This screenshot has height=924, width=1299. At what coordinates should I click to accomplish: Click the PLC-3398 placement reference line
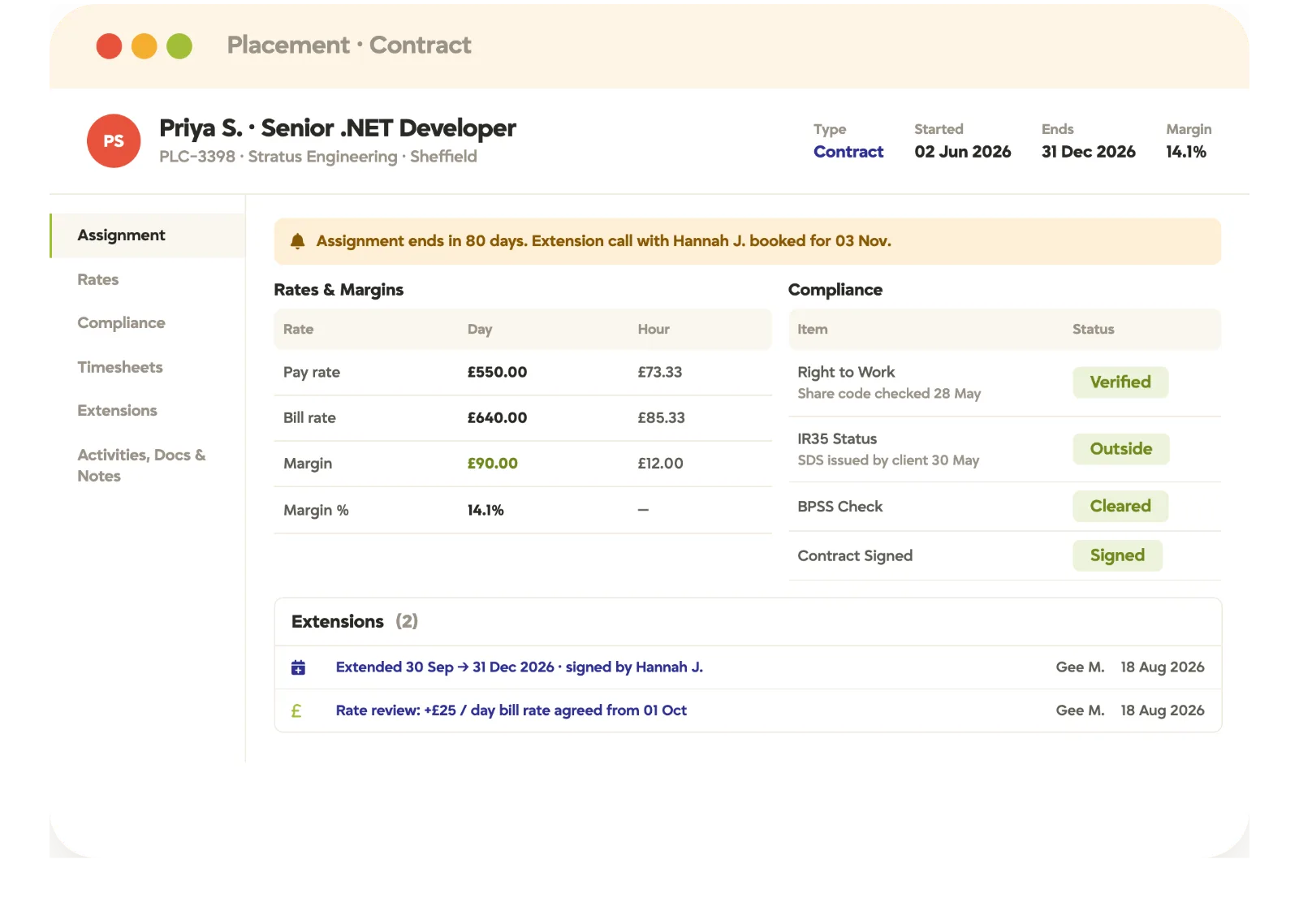coord(318,157)
